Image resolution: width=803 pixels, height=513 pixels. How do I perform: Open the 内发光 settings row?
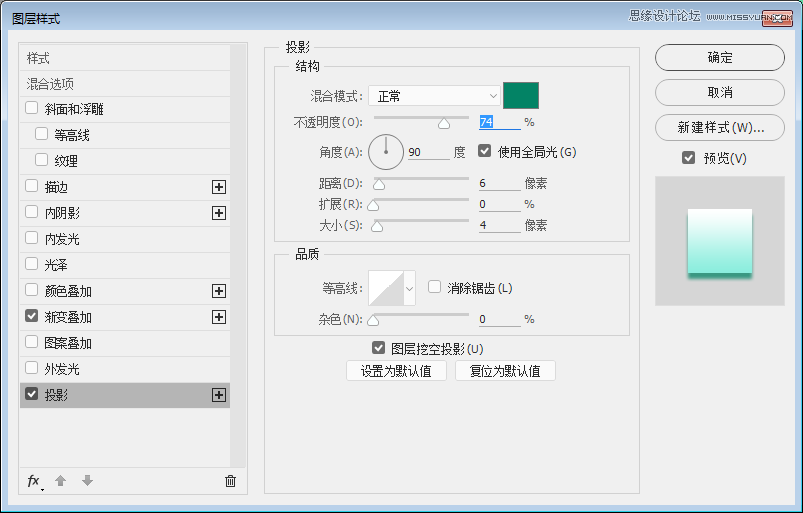pos(124,239)
